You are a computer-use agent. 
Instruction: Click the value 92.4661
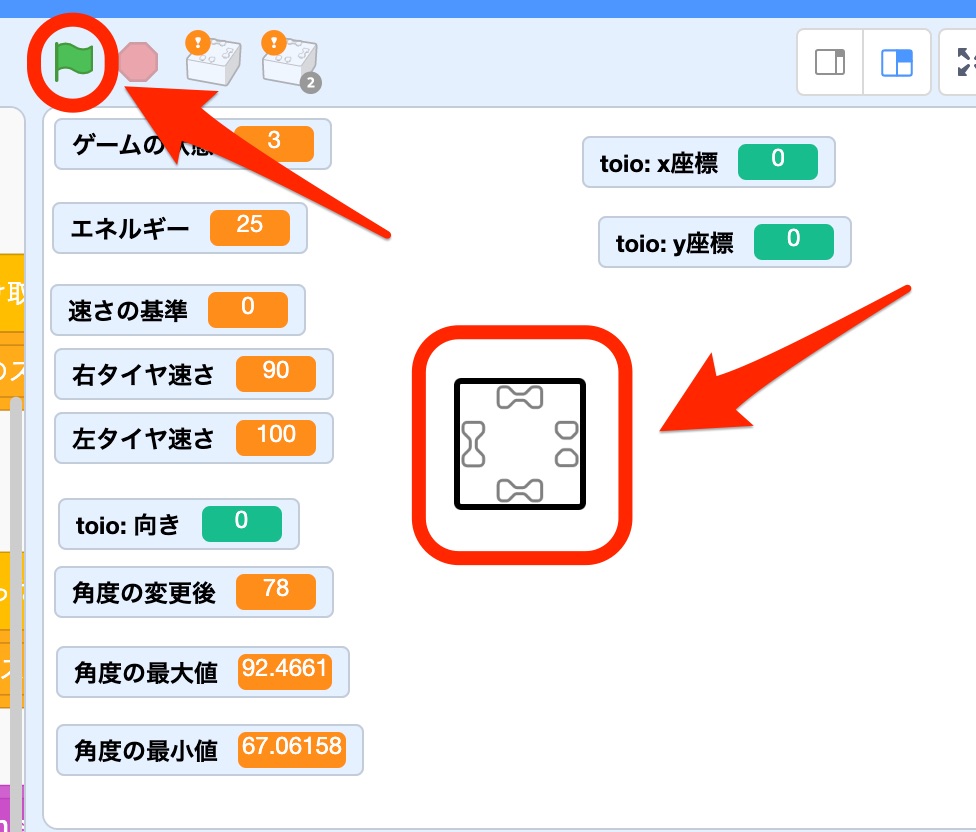tap(284, 671)
